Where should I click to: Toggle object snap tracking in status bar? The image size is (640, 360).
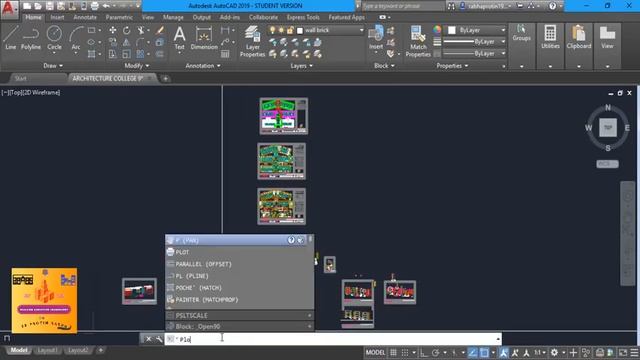point(473,352)
